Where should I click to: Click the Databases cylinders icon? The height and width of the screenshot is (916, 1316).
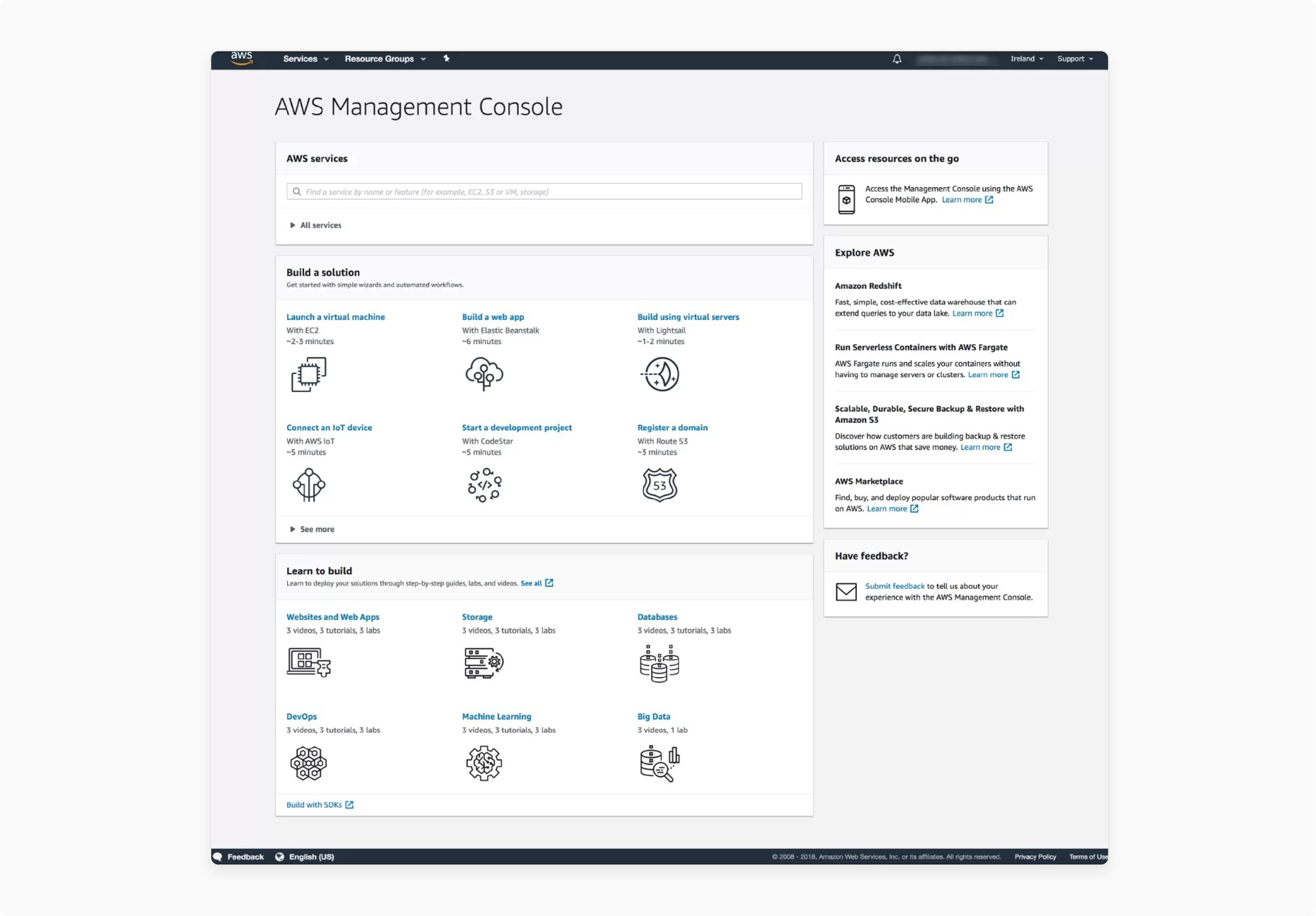660,663
